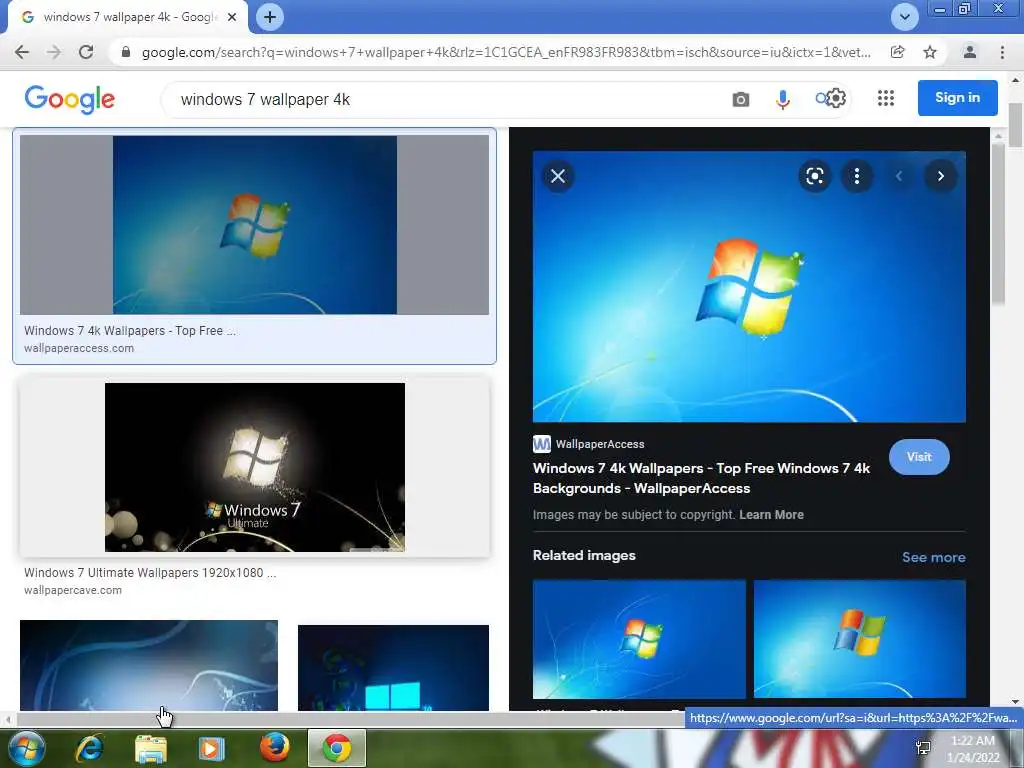Bookmark this page with the star

point(930,52)
